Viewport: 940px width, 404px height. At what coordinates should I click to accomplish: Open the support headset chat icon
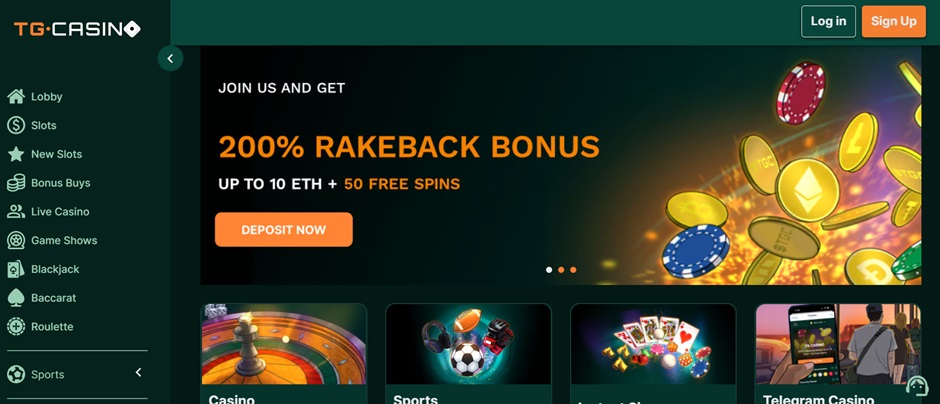[x=917, y=385]
